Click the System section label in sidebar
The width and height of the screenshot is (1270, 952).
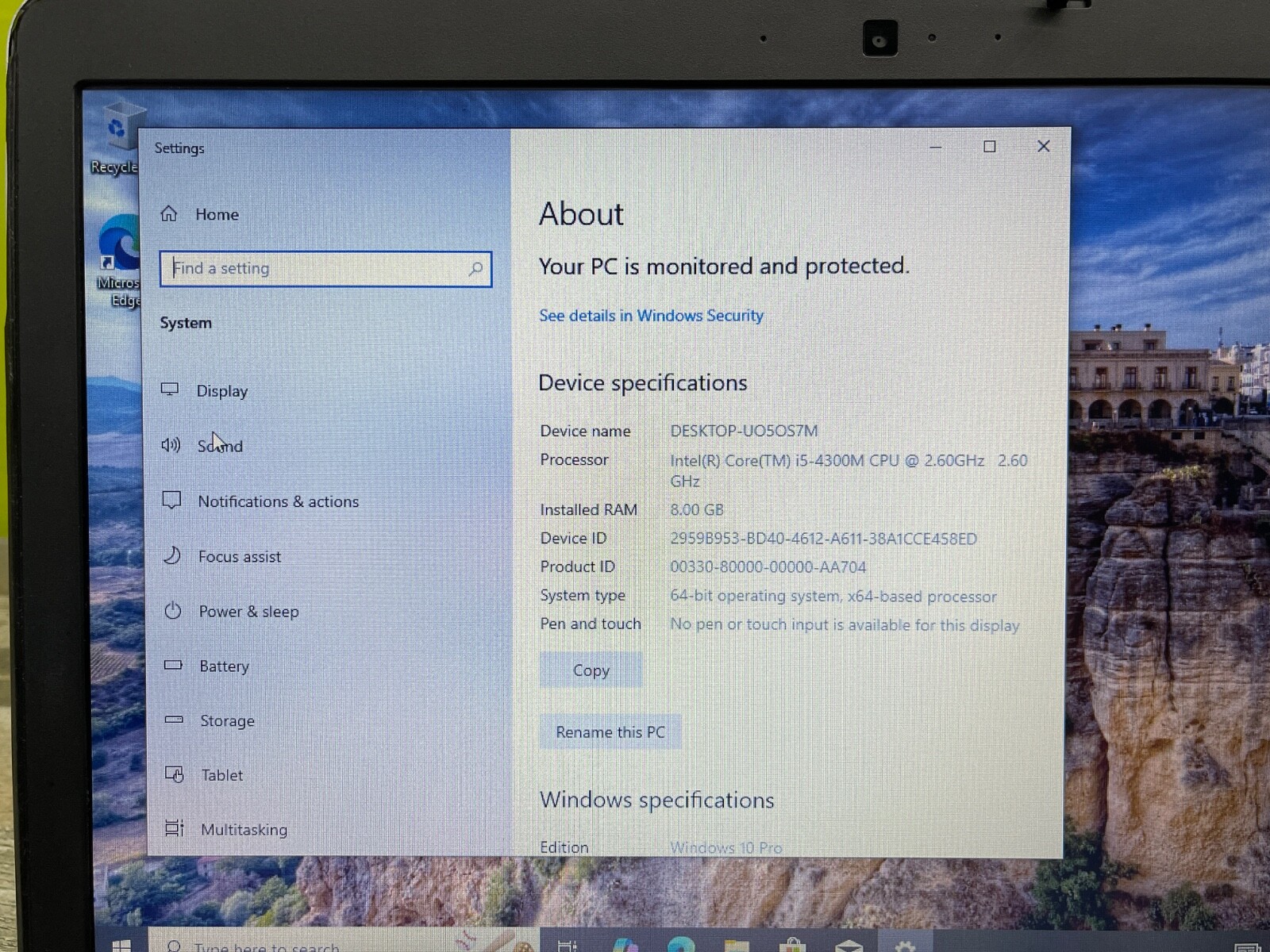tap(186, 323)
